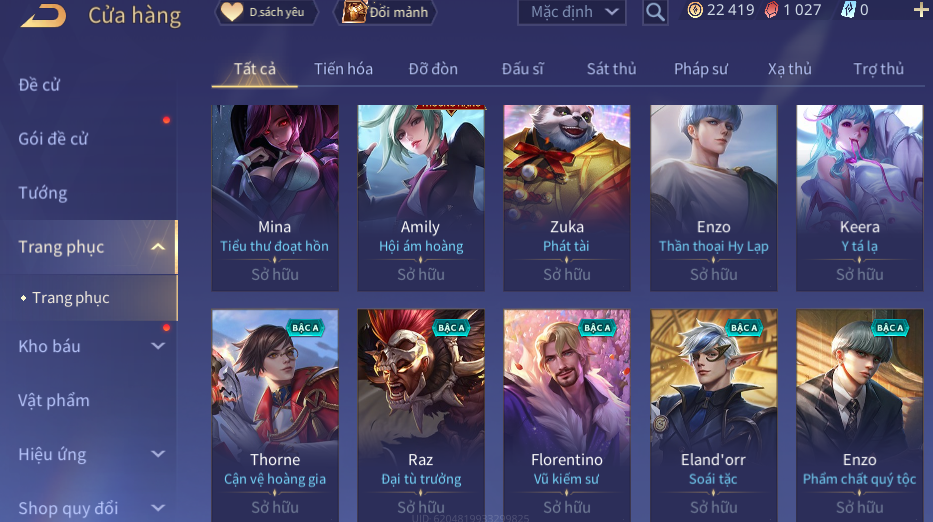Click the back arrow beside Cửa hàng

[43, 15]
